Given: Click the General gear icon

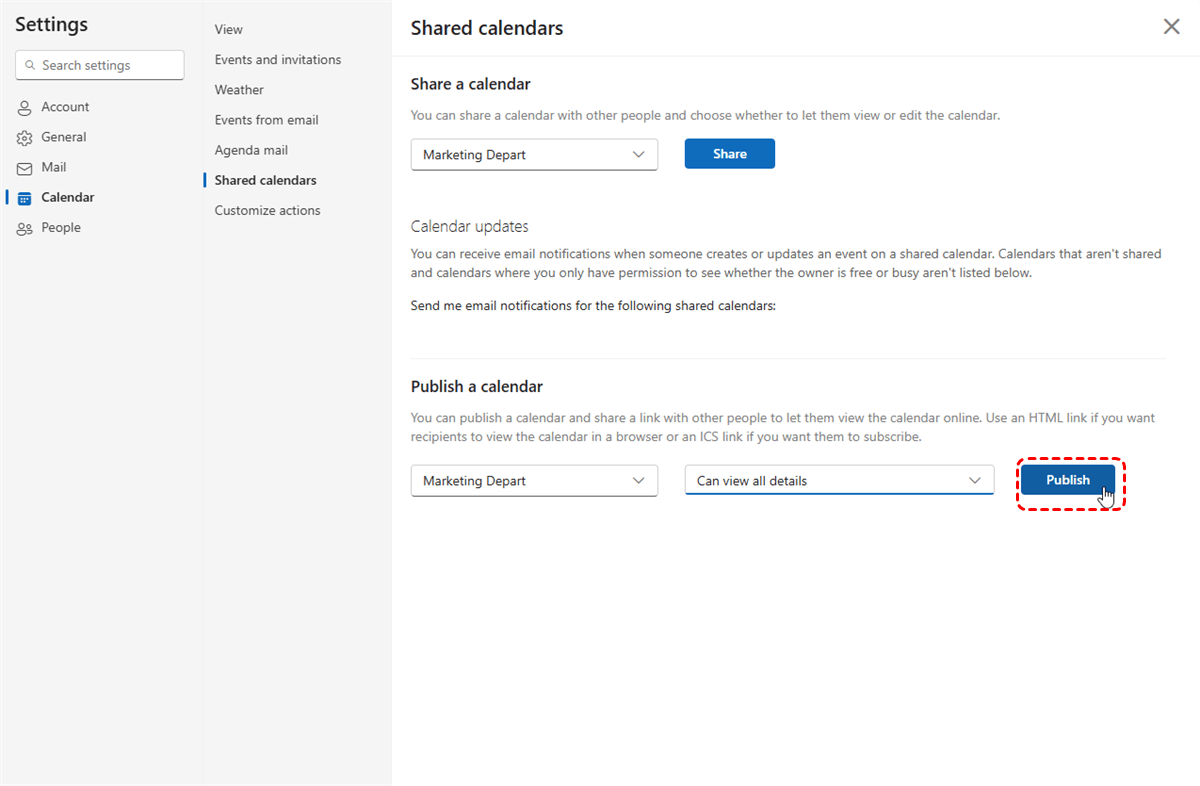Looking at the screenshot, I should [25, 138].
